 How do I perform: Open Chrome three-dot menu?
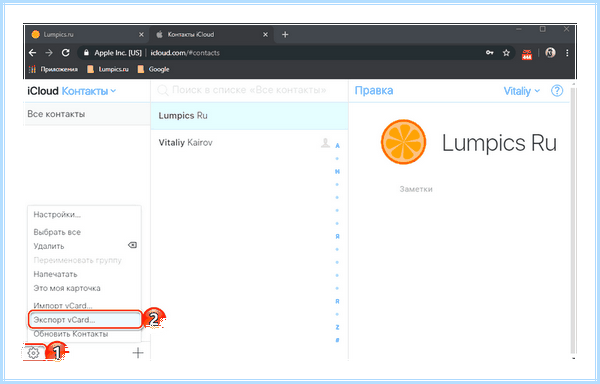[567, 53]
